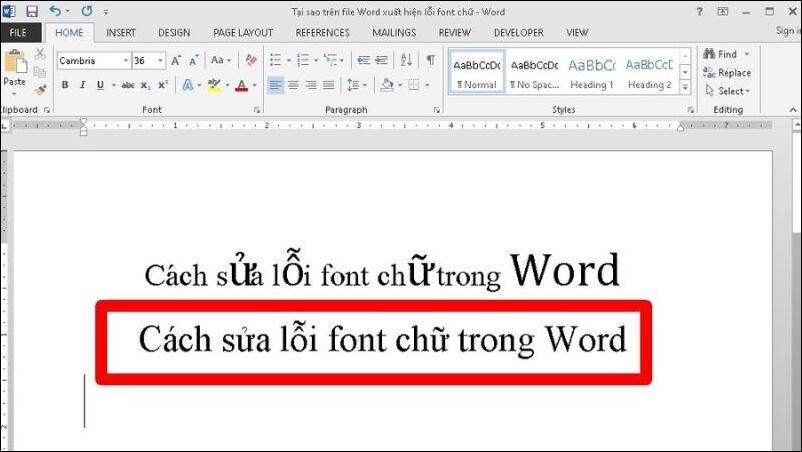Switch to the DESIGN tab
The height and width of the screenshot is (452, 802).
[174, 33]
